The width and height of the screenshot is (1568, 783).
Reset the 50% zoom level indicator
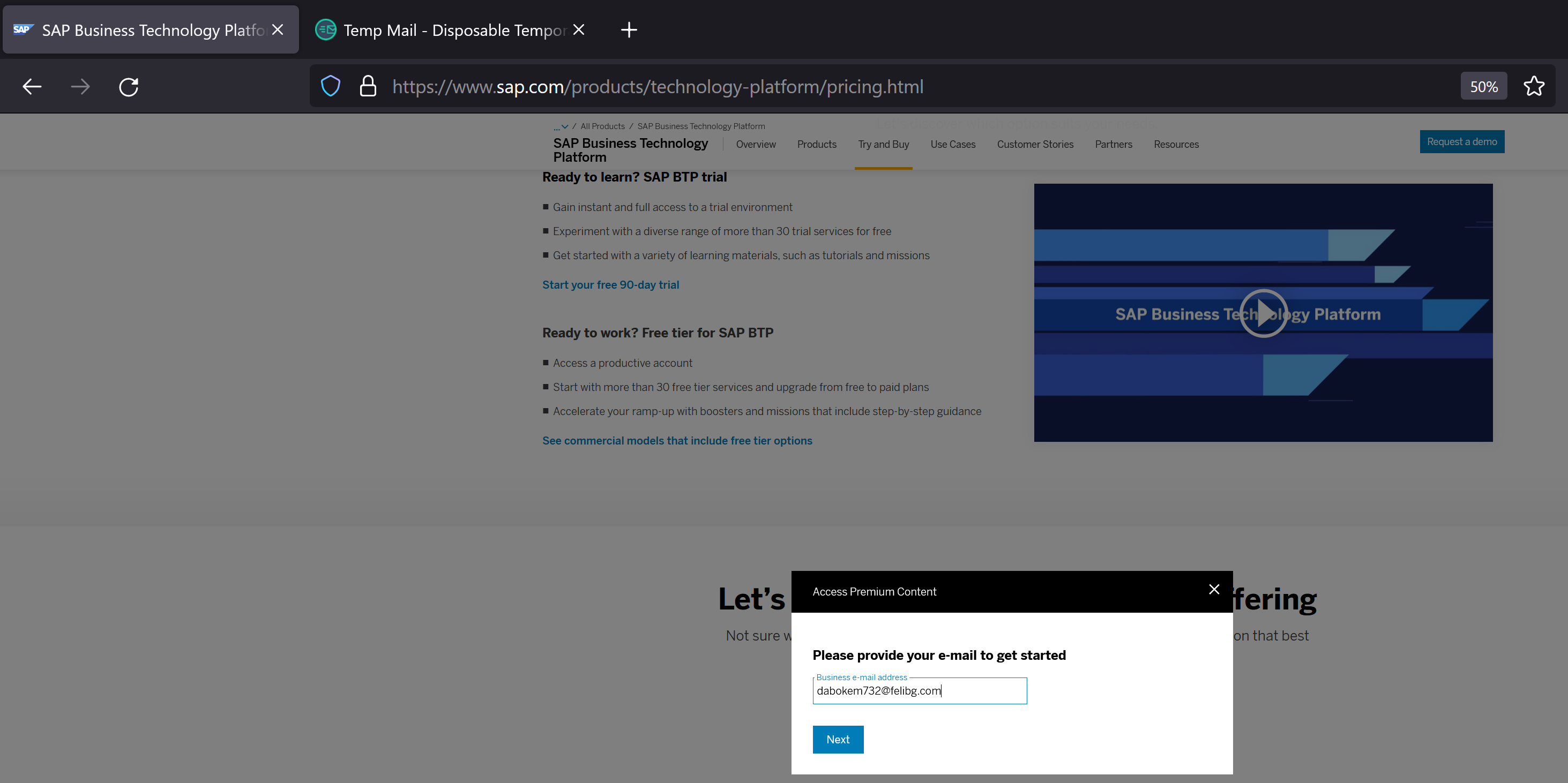click(x=1483, y=86)
